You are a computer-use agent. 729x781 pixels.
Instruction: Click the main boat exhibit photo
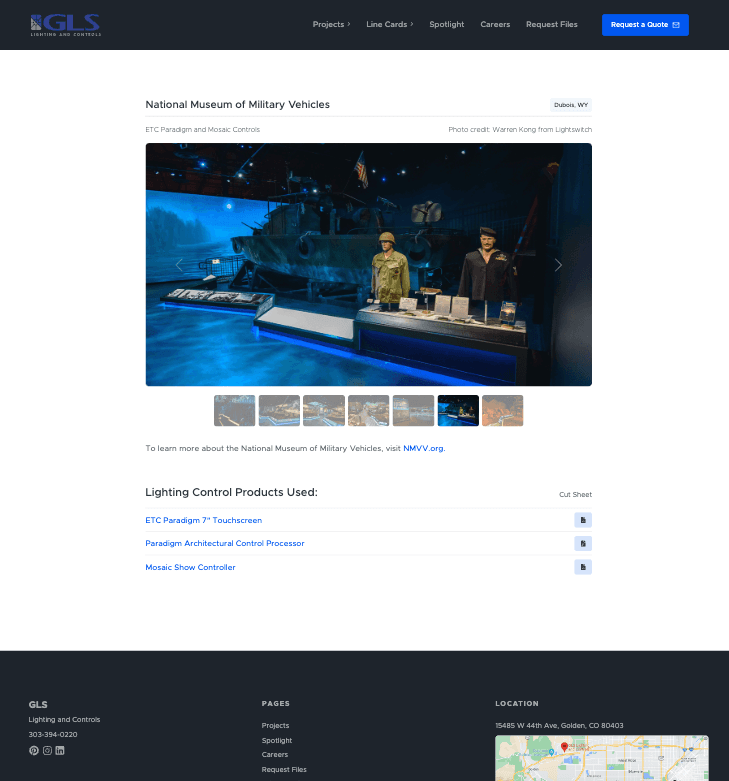point(368,264)
